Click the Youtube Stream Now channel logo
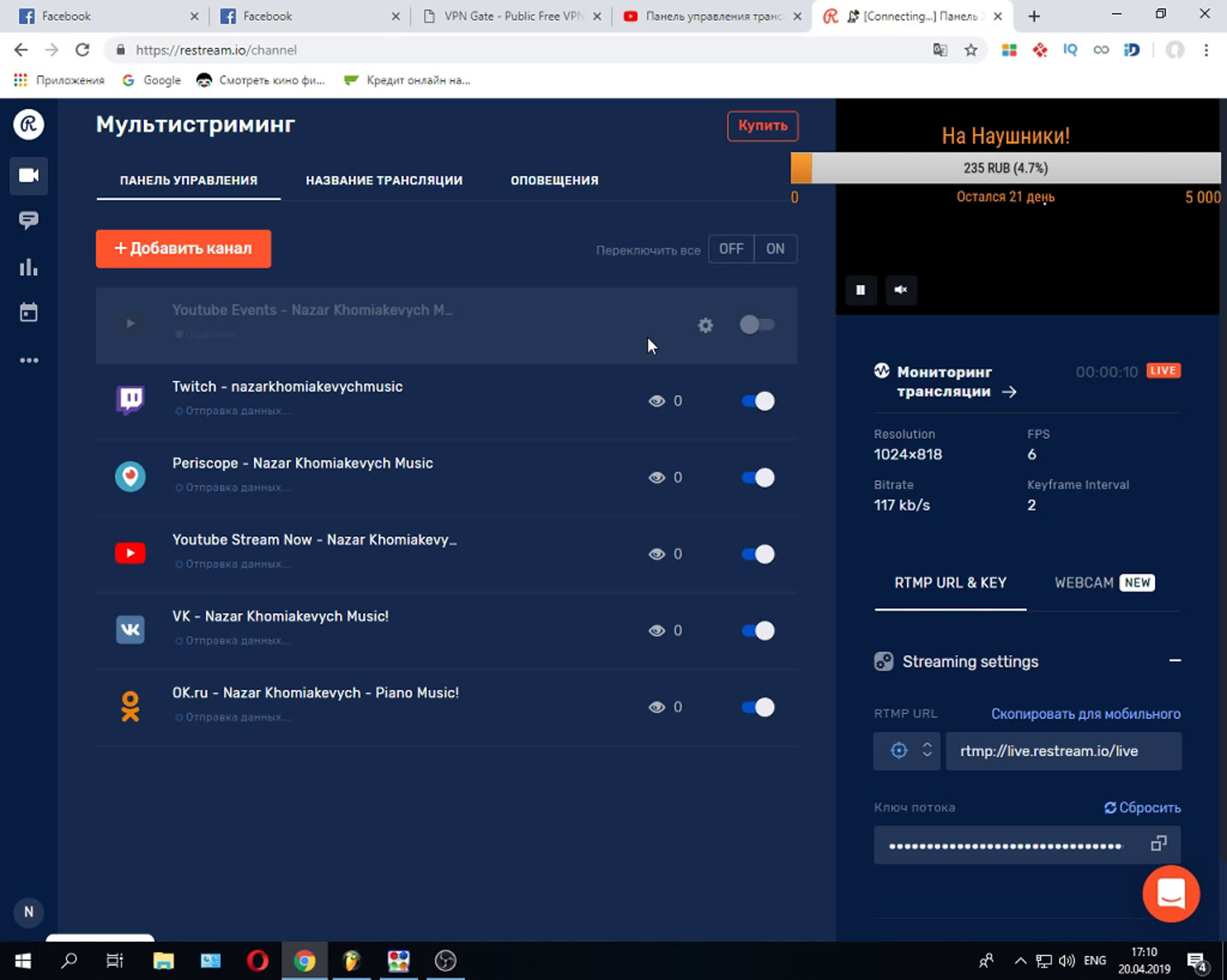 pos(130,553)
